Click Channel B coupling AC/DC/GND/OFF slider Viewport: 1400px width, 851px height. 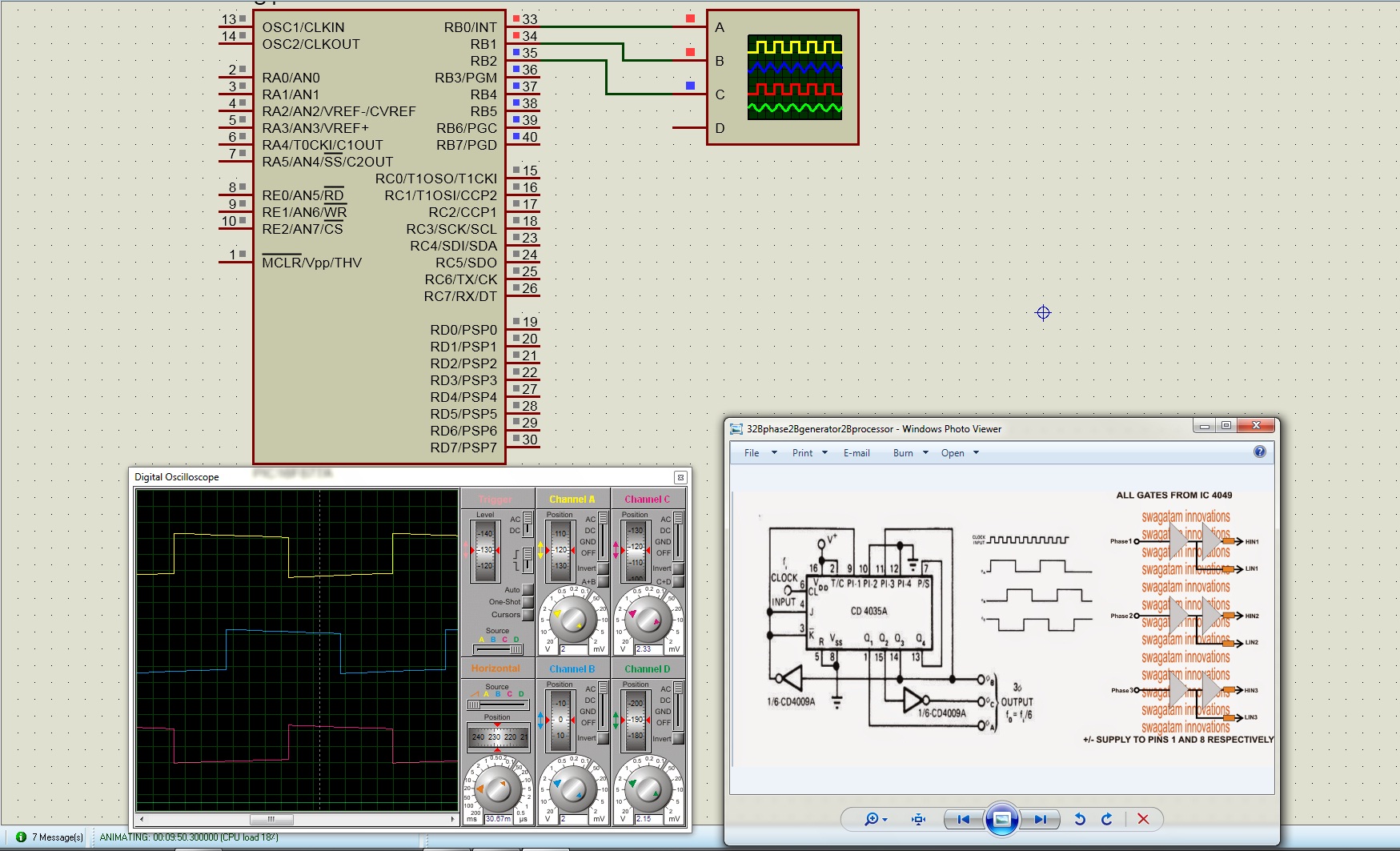pos(603,705)
